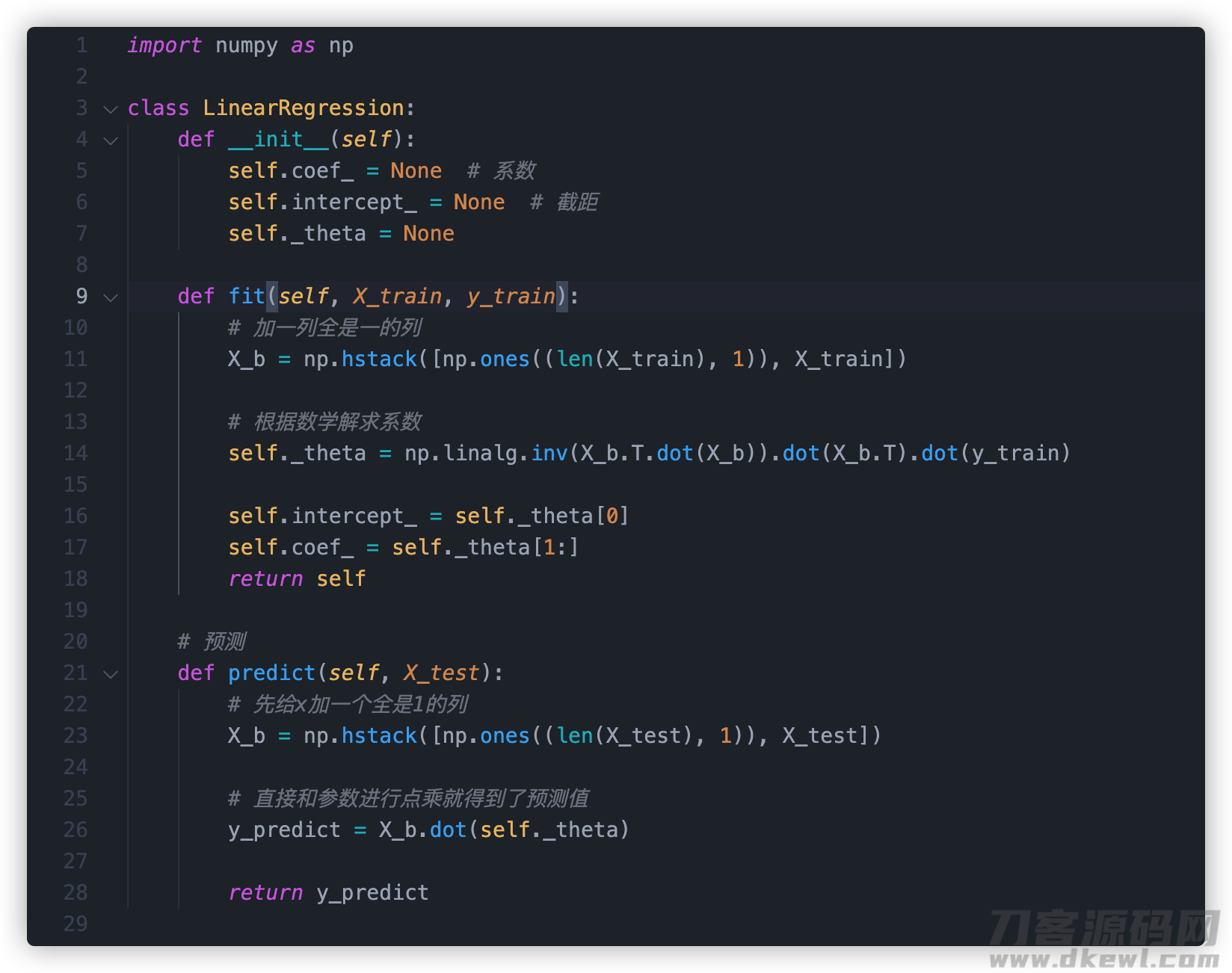Click the 'np' alias on line 1
Screen dimensions: 1232x973
341,46
